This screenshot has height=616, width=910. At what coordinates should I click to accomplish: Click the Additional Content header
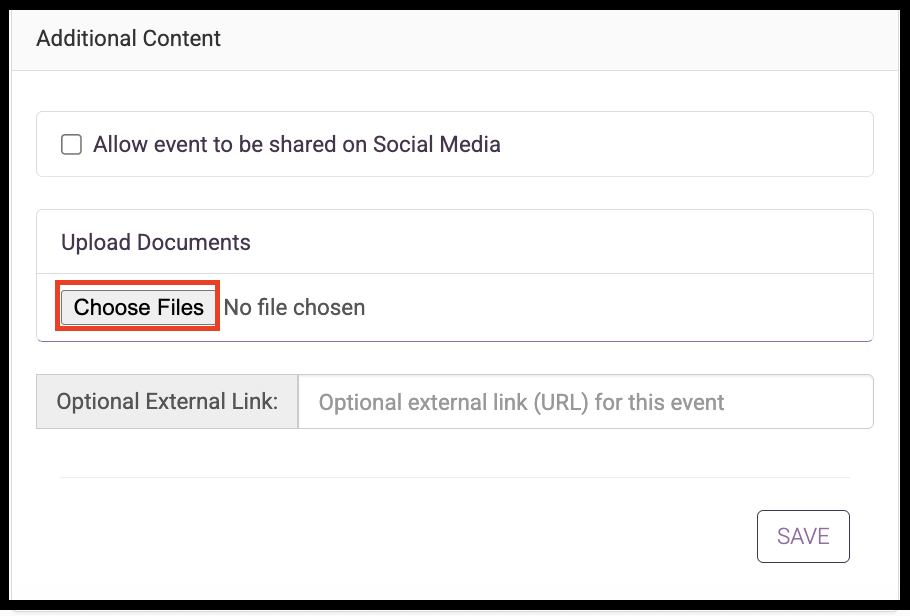pyautogui.click(x=128, y=39)
